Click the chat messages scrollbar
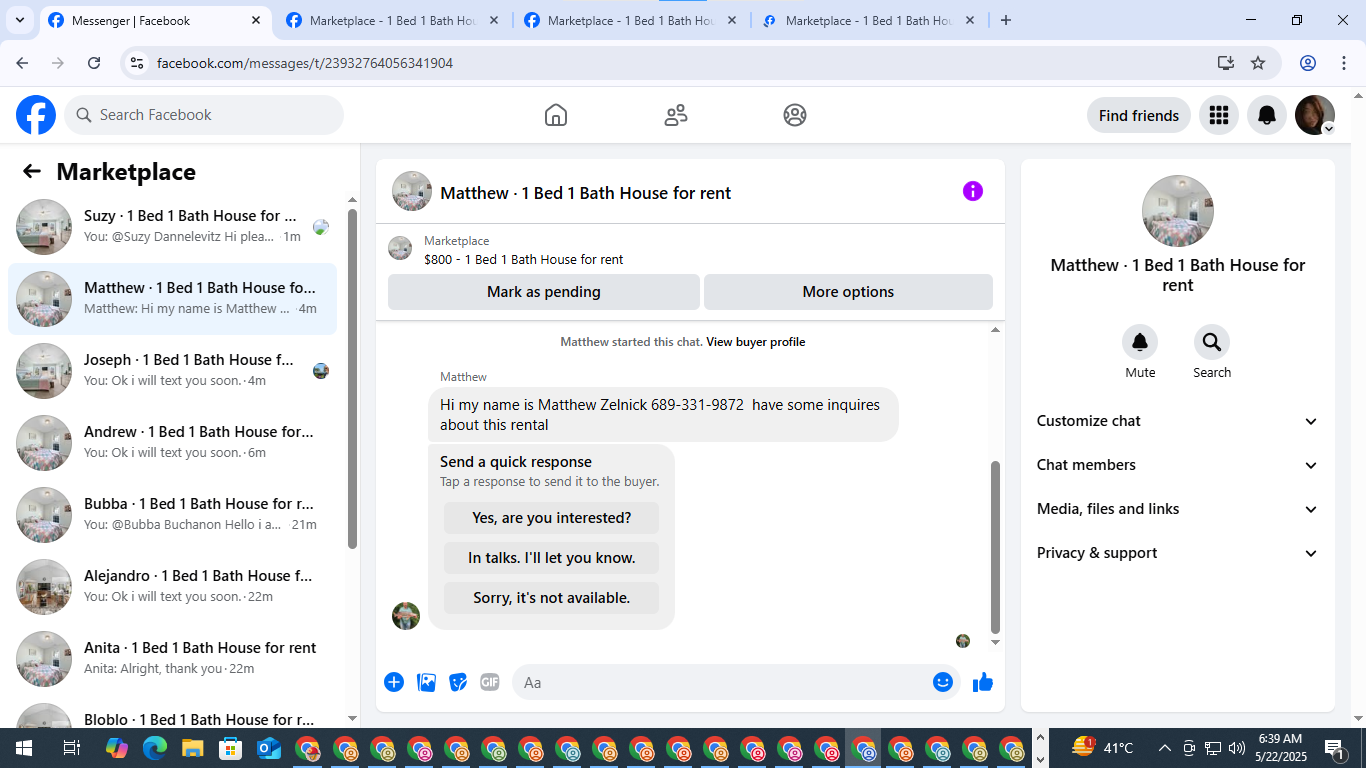Image resolution: width=1366 pixels, height=768 pixels. coord(995,546)
